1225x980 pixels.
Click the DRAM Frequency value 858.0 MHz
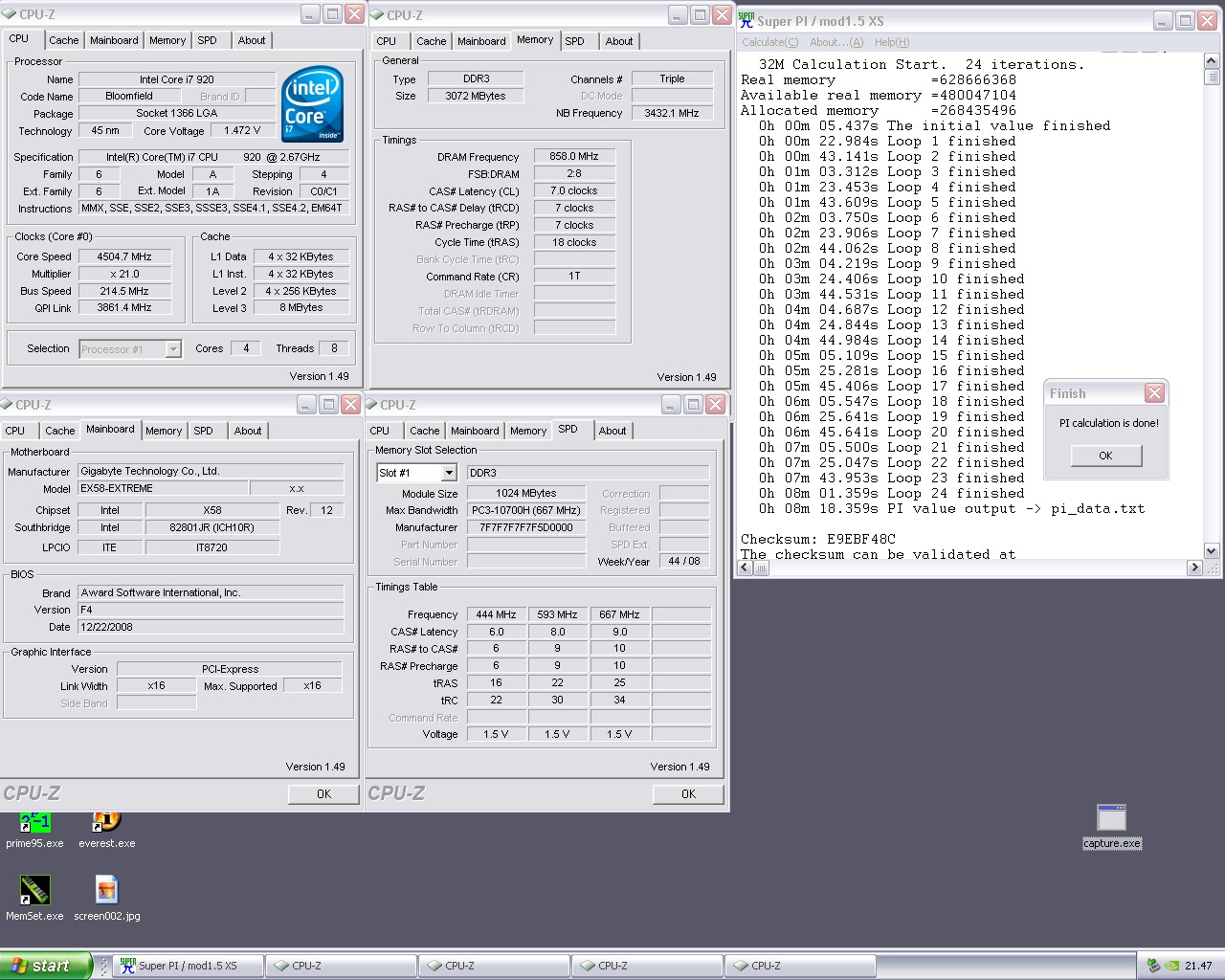coord(574,156)
